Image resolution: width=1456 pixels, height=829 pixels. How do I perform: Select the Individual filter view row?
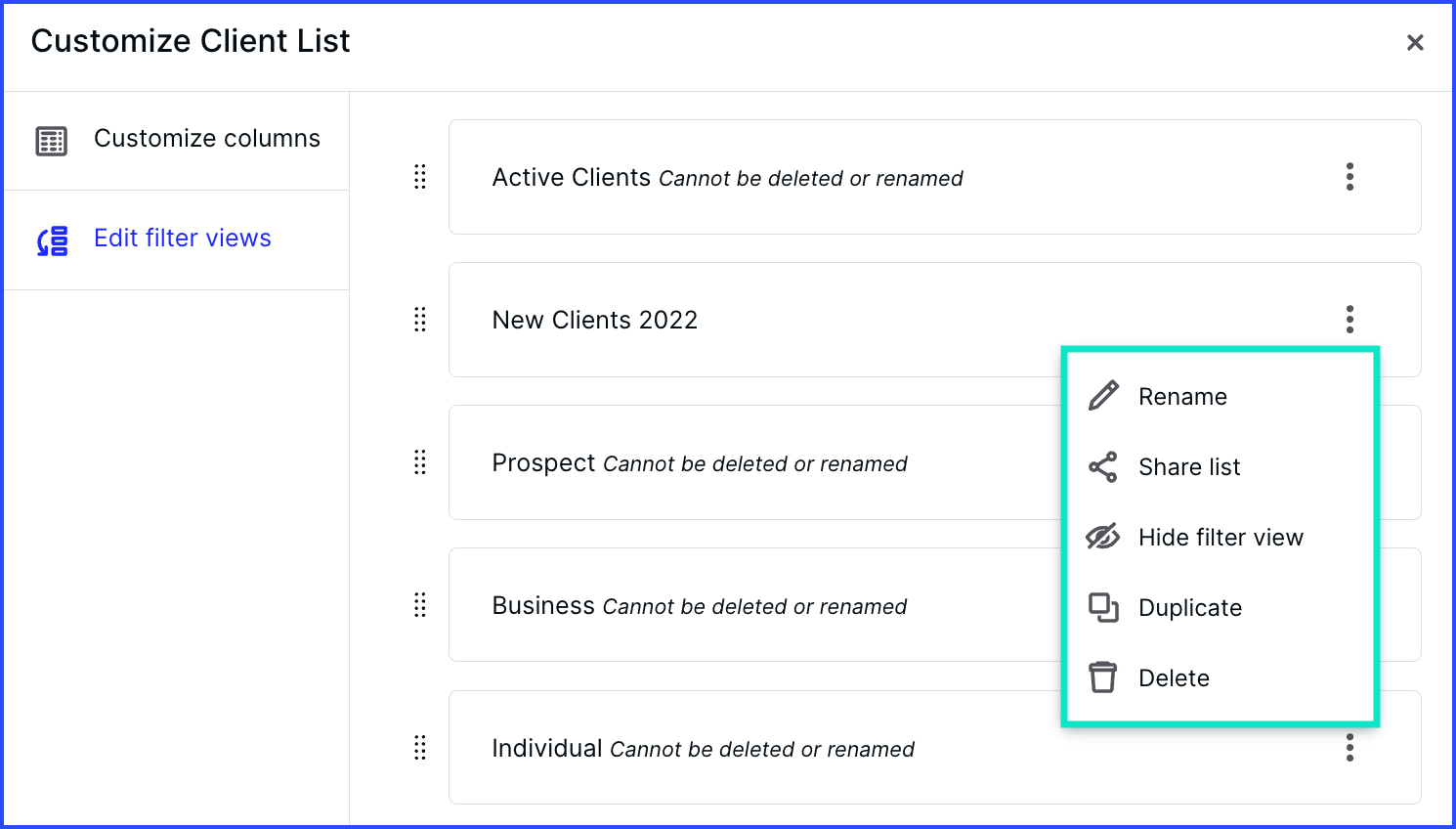click(x=934, y=748)
